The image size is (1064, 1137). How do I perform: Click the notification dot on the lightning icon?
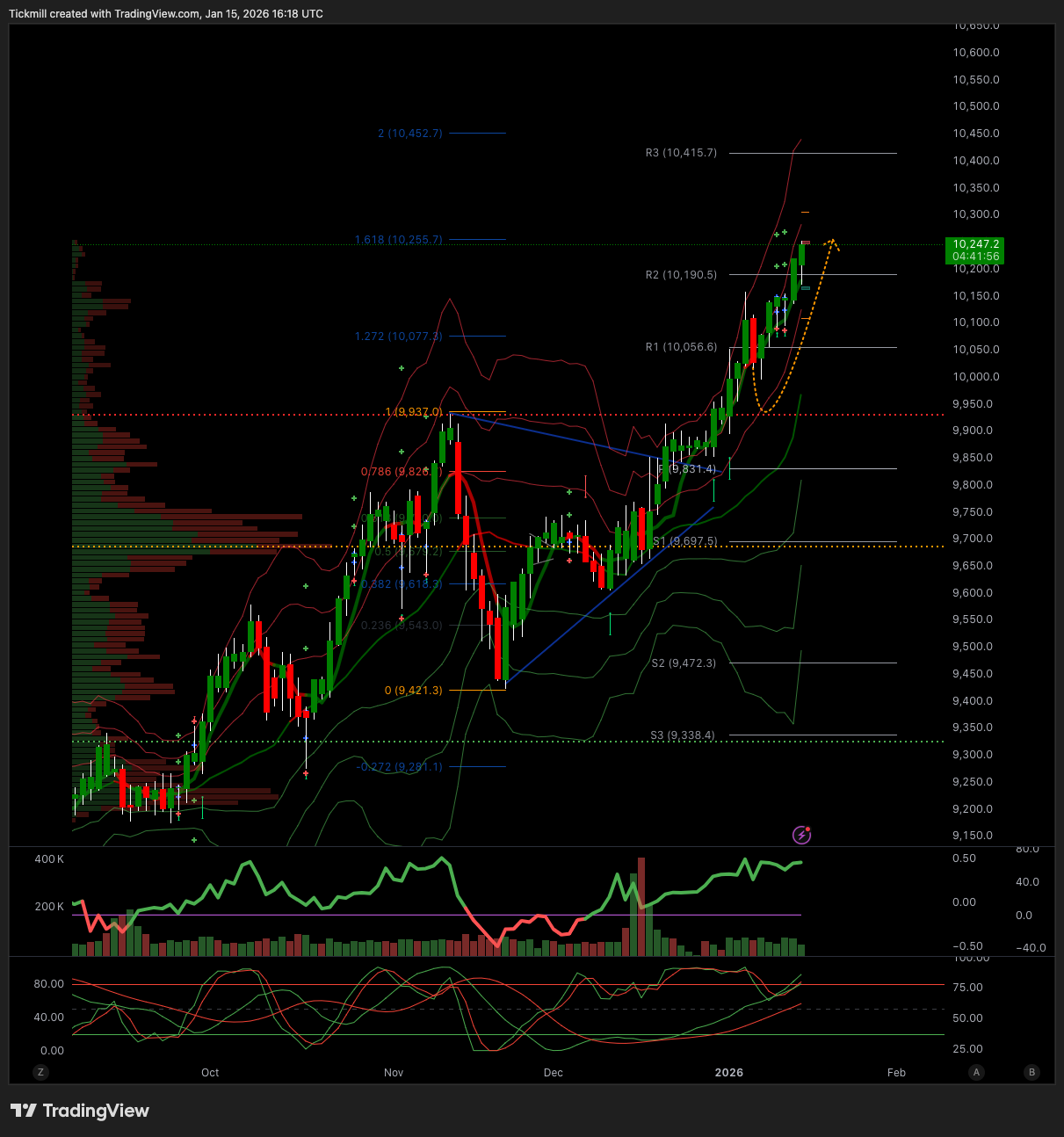click(809, 829)
